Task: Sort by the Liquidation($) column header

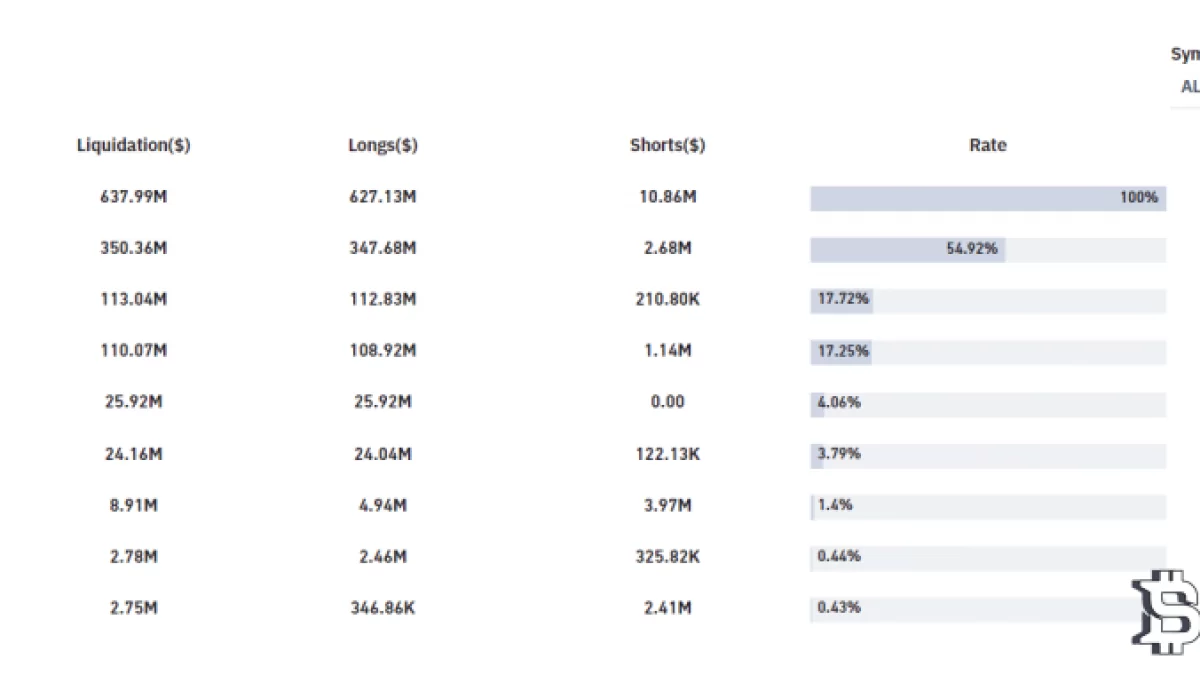Action: coord(134,145)
